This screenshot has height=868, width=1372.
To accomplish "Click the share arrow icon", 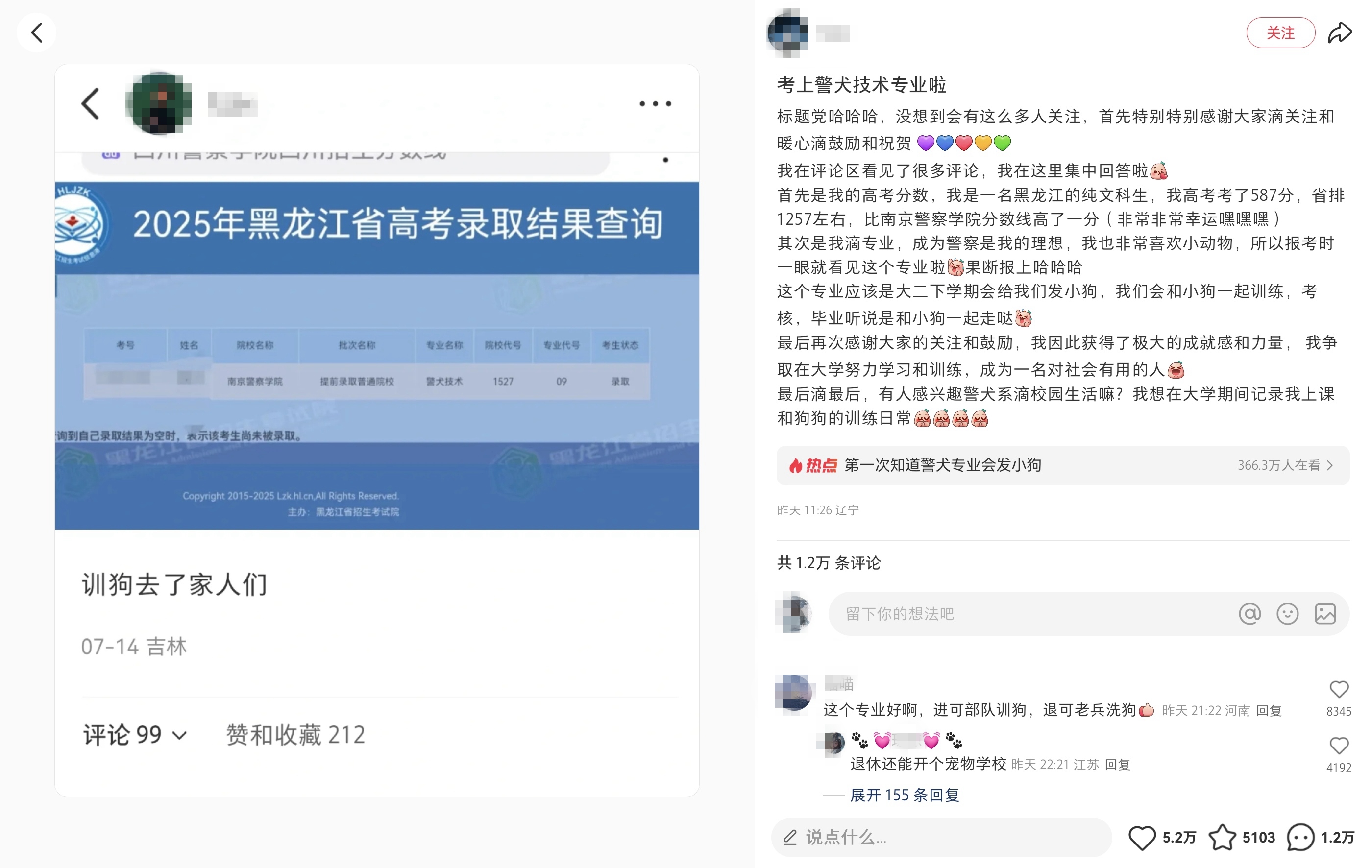I will [1340, 32].
